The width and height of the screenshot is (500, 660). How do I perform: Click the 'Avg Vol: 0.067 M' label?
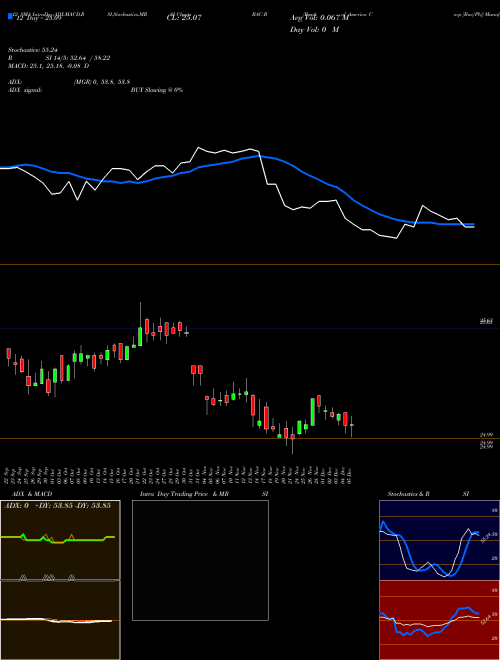pos(319,18)
